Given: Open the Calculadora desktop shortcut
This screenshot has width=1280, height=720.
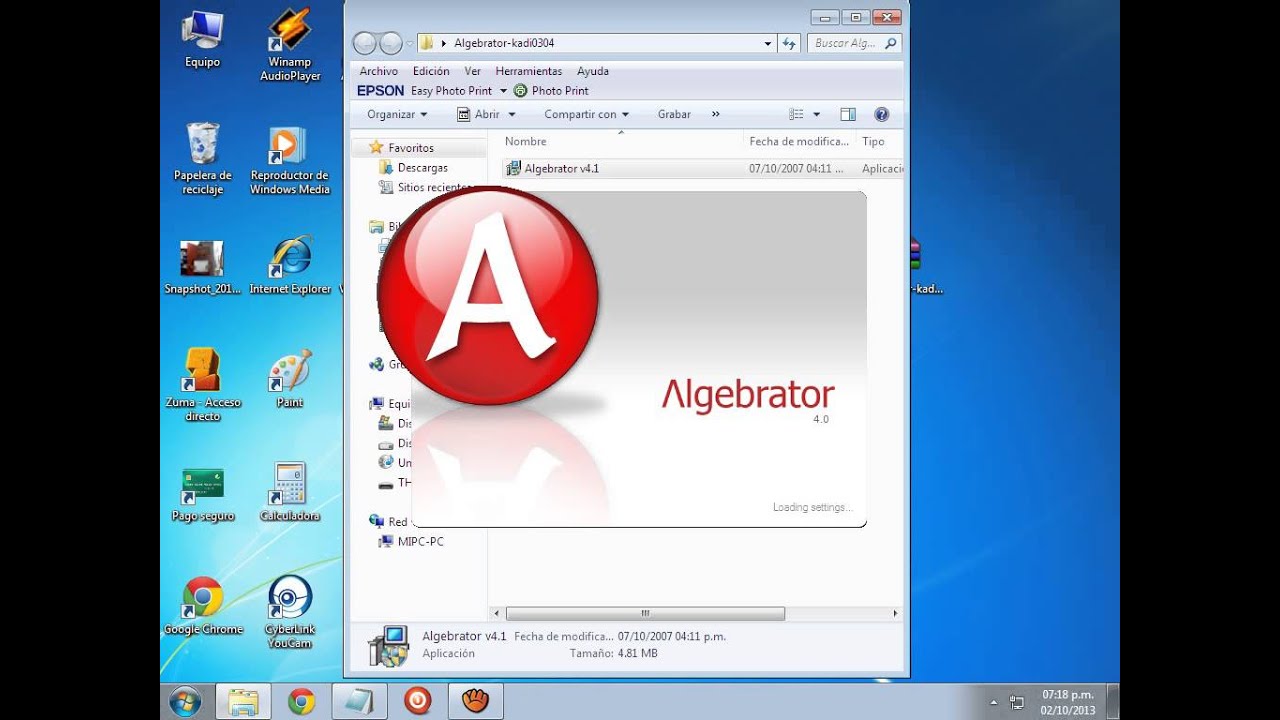Looking at the screenshot, I should pyautogui.click(x=290, y=492).
